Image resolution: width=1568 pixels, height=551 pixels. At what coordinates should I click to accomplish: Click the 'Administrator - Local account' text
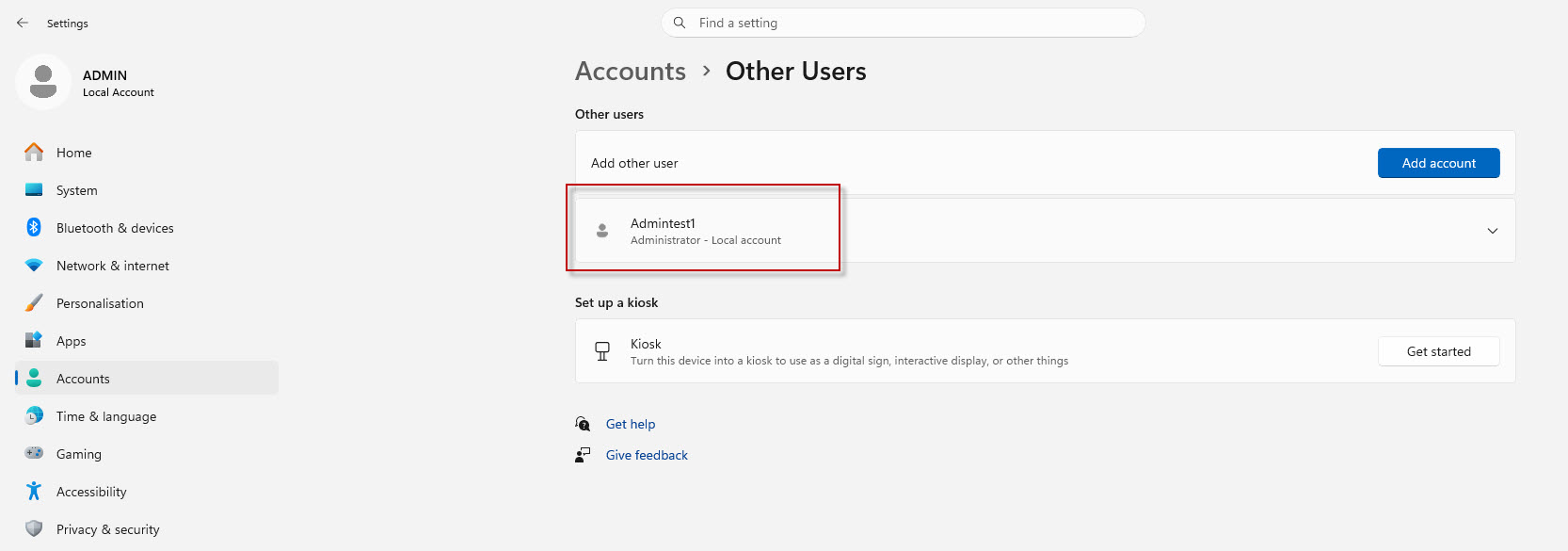pos(706,240)
